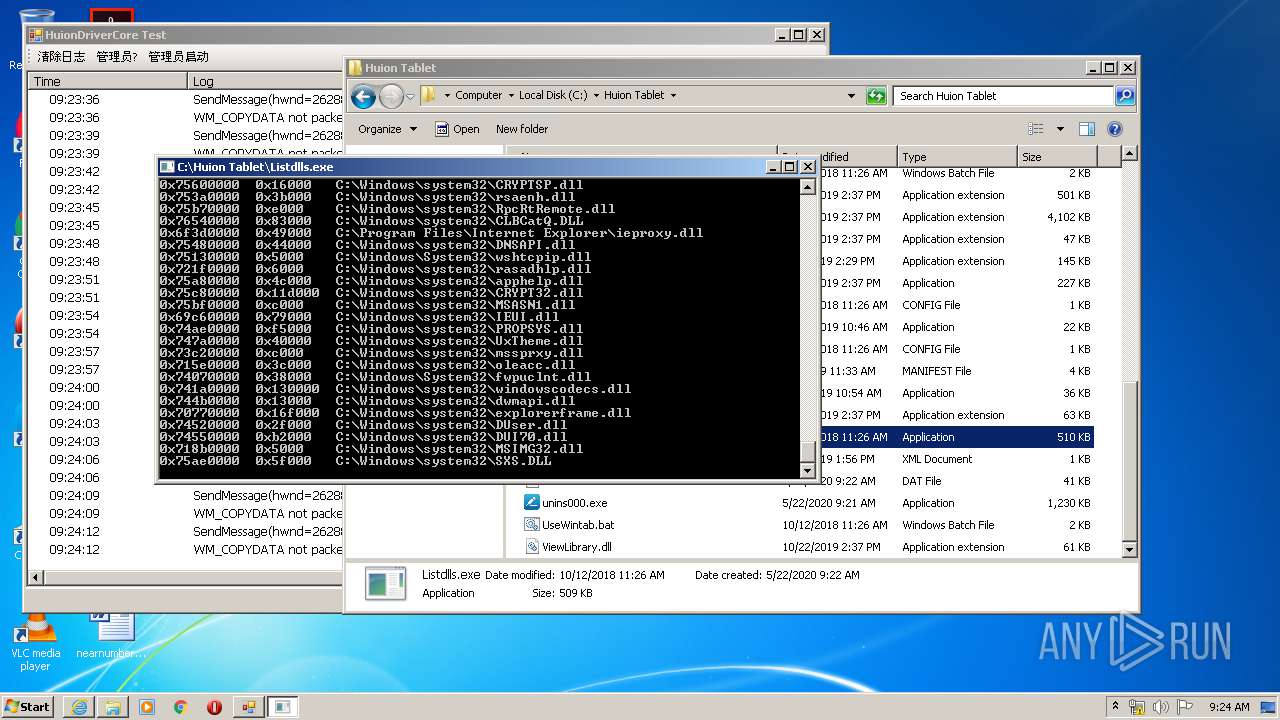Switch to Listdlls console taskbar button

click(x=283, y=707)
